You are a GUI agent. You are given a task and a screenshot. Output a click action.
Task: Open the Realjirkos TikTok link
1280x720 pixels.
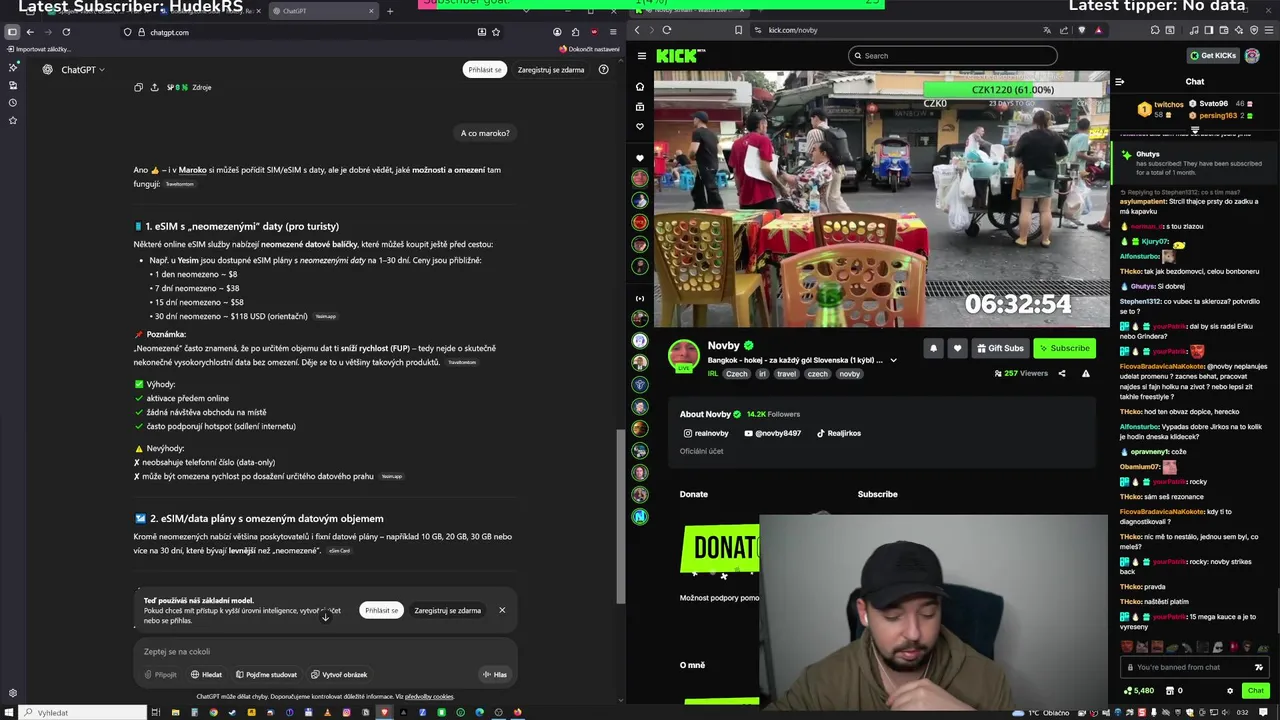(x=838, y=433)
